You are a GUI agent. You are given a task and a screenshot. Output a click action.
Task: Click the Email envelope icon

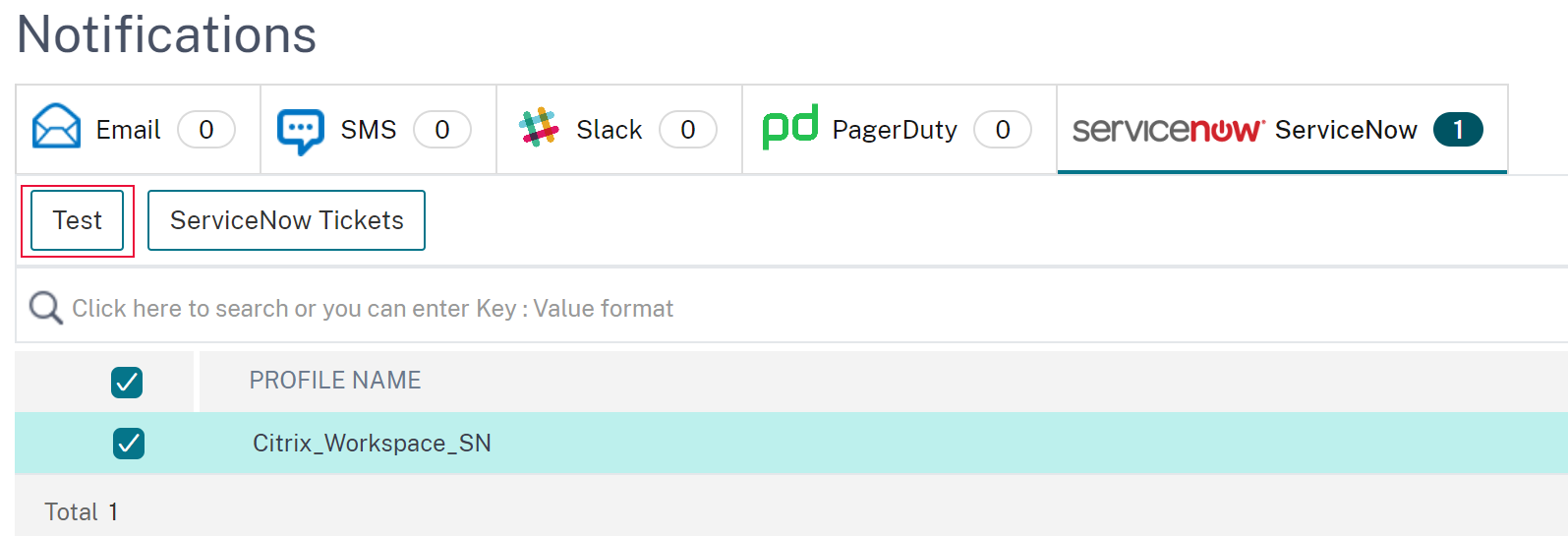tap(57, 127)
